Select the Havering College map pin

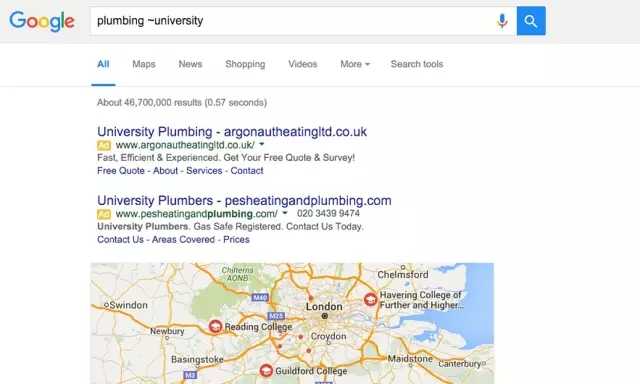coord(370,300)
